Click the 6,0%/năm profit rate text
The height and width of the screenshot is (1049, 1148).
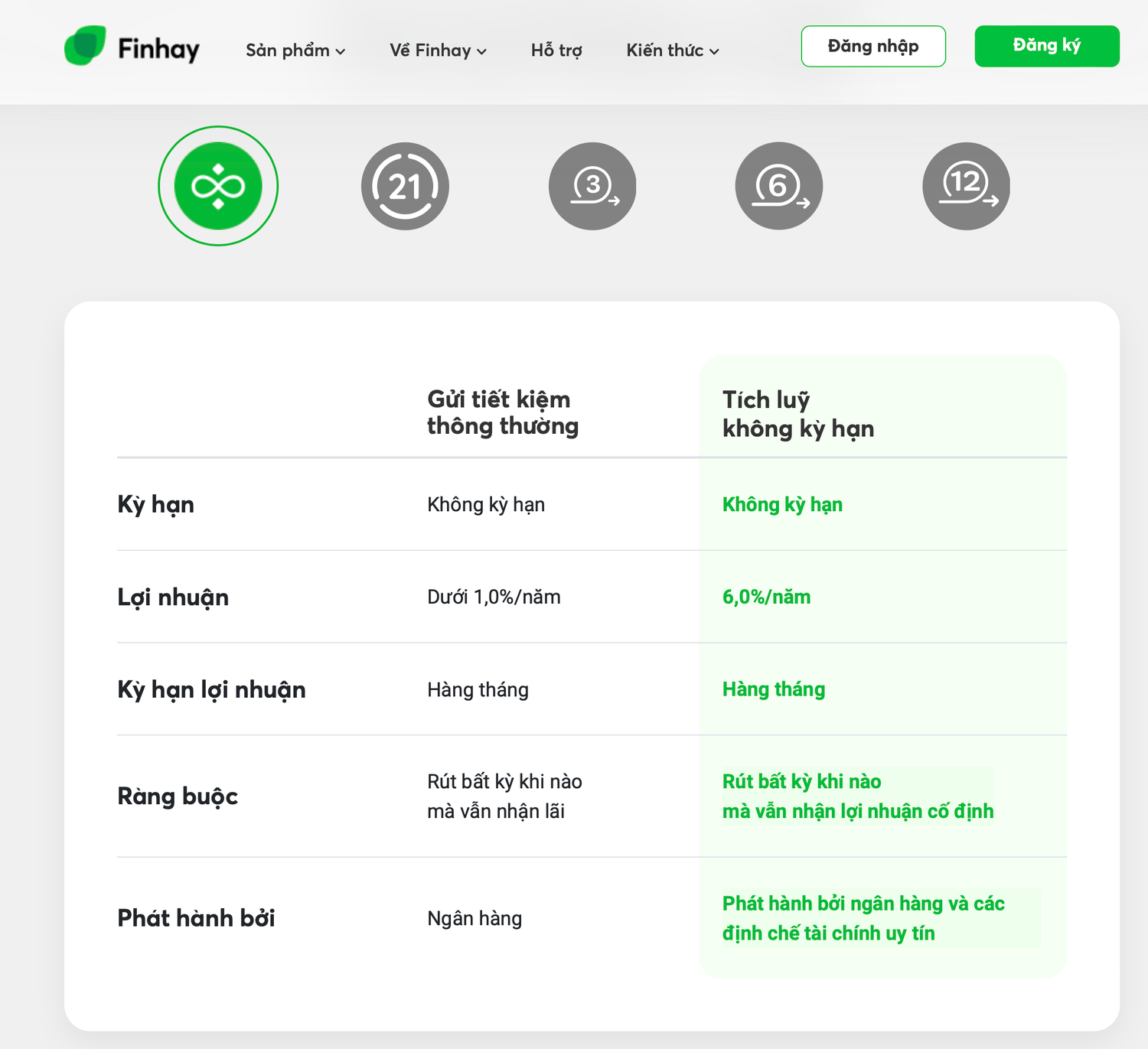point(767,597)
